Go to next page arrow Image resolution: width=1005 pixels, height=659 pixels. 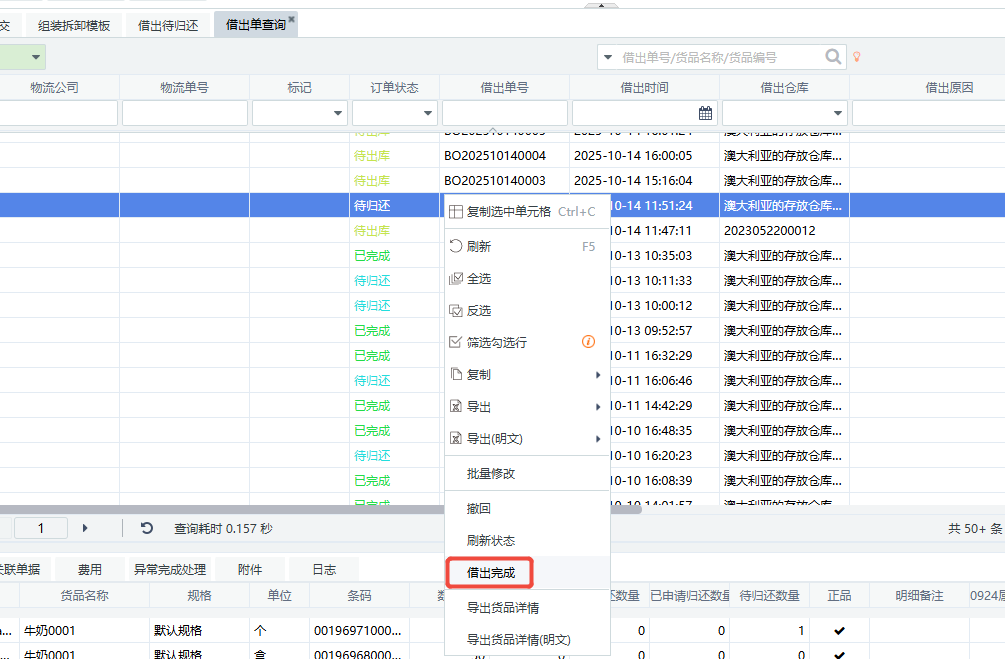coord(85,528)
